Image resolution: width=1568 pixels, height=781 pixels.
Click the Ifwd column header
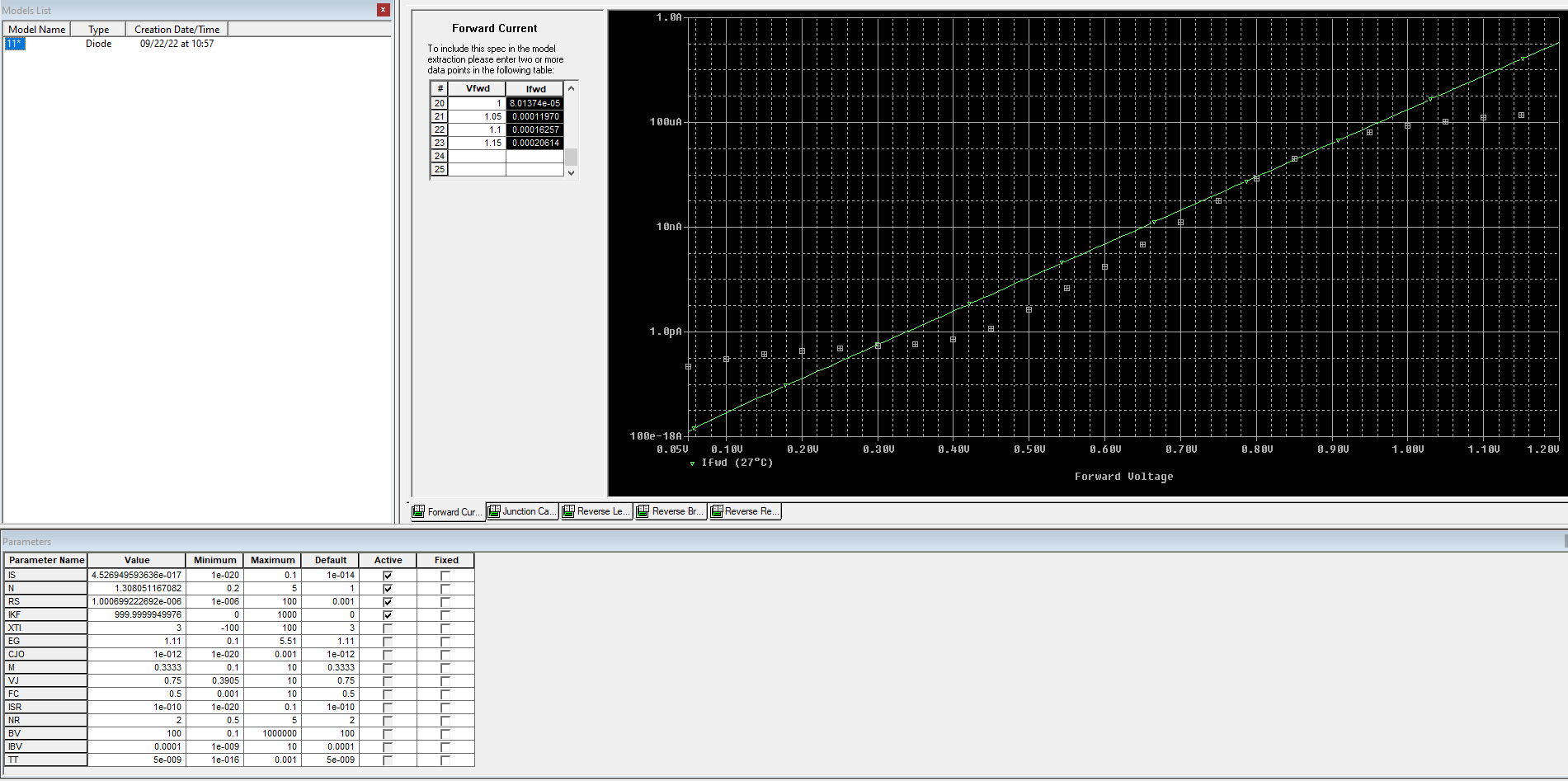point(535,88)
